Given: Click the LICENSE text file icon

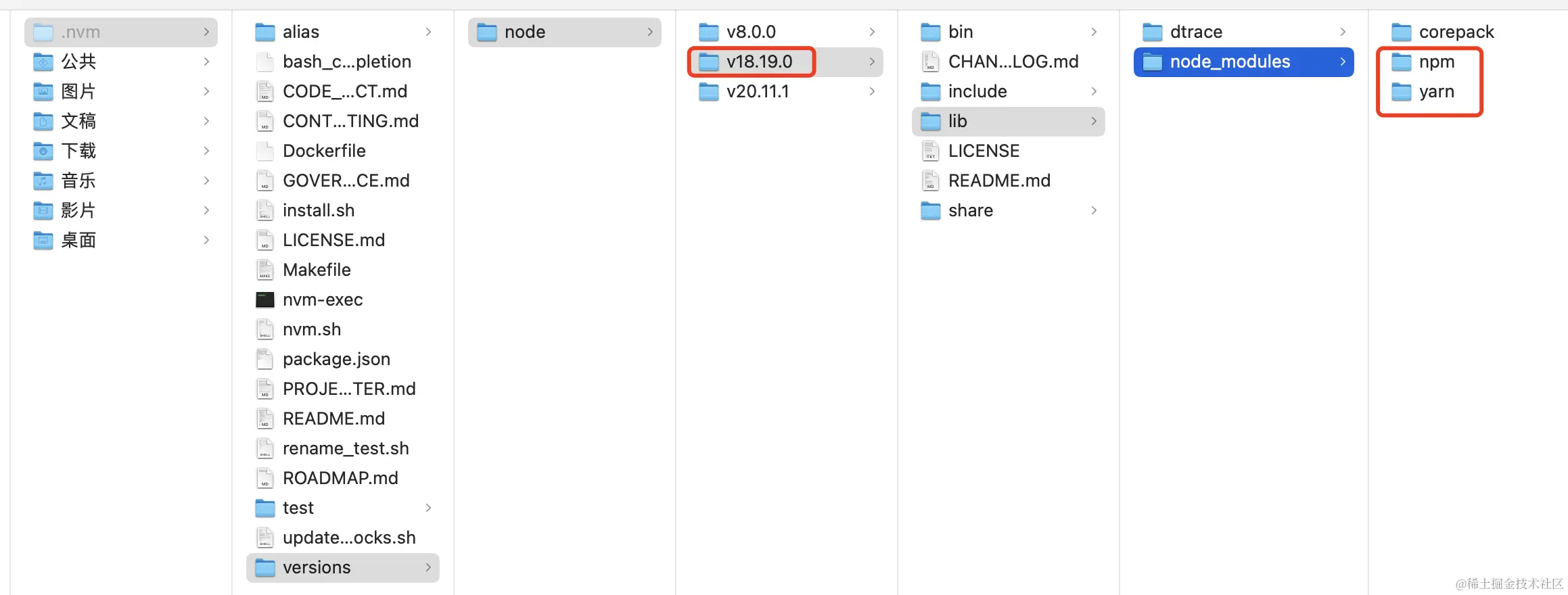Looking at the screenshot, I should pos(930,151).
